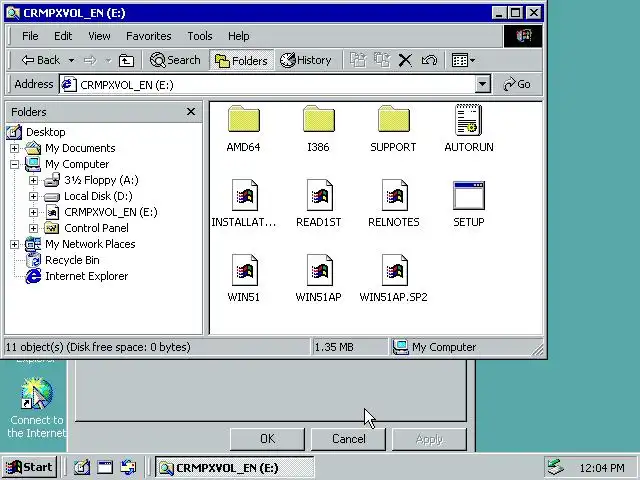Select Internet Explorer in the tree
Image resolution: width=640 pixels, height=480 pixels.
coord(87,276)
